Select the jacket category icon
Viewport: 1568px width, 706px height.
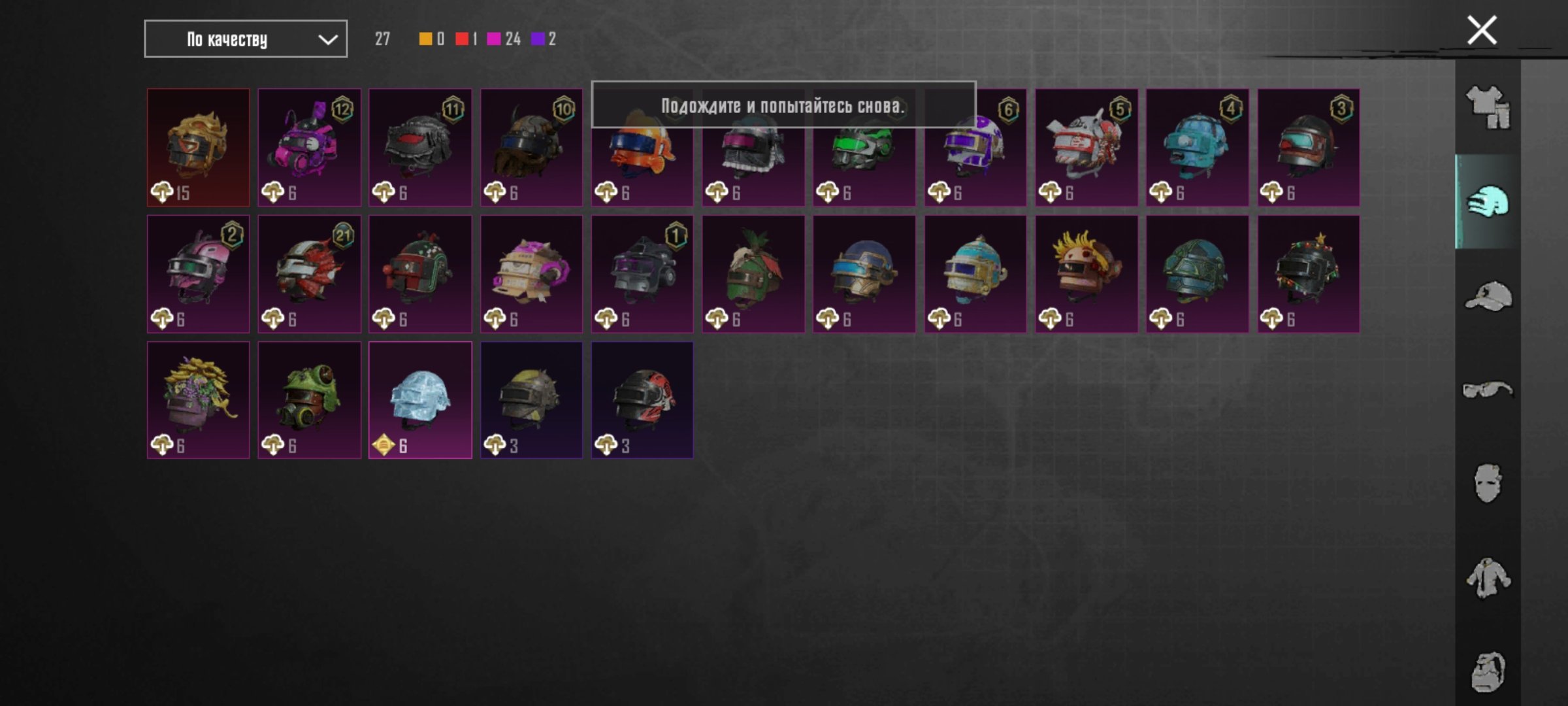click(x=1488, y=577)
